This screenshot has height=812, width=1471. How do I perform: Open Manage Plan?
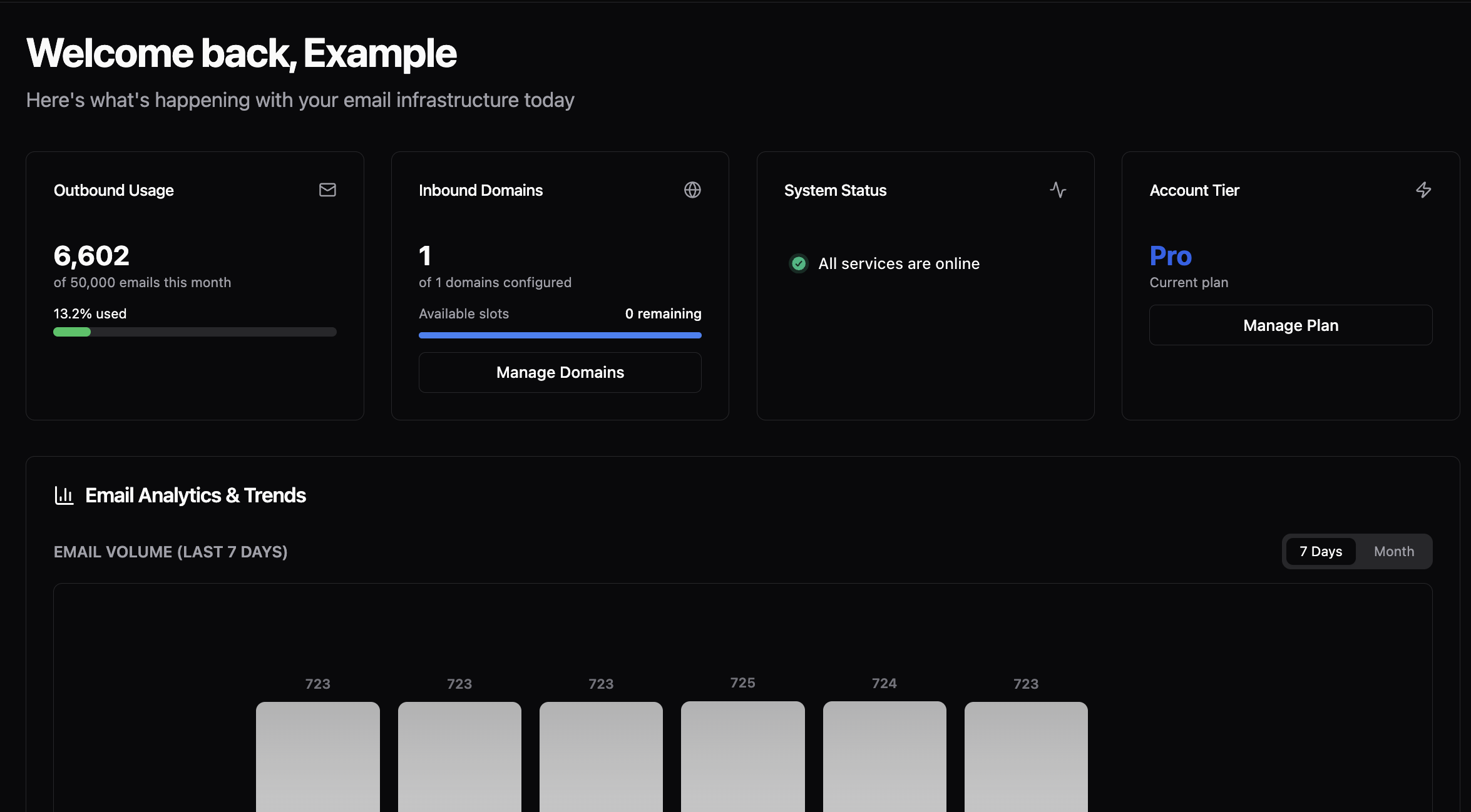pos(1291,325)
